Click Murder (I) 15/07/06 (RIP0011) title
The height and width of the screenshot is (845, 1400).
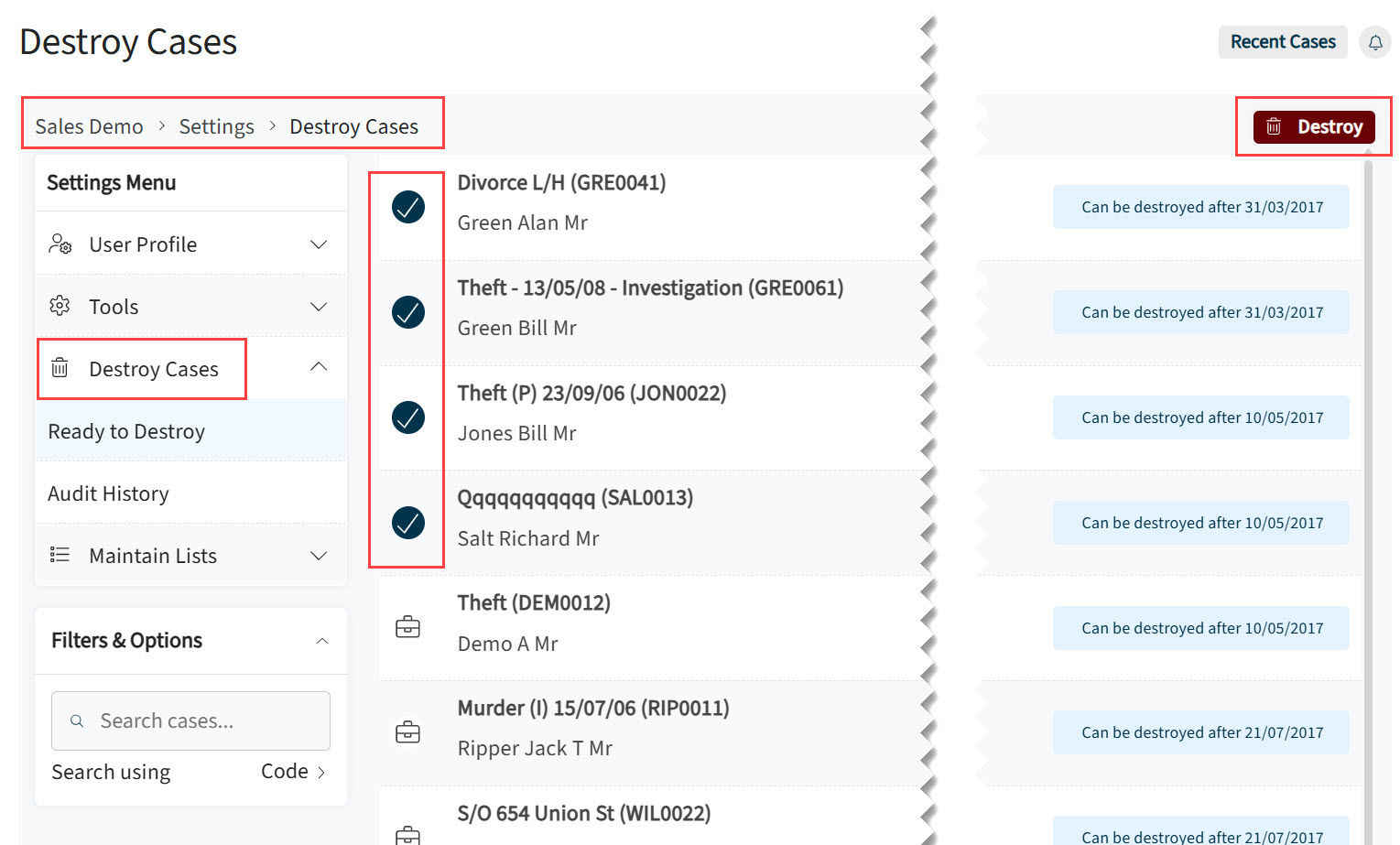[x=593, y=708]
